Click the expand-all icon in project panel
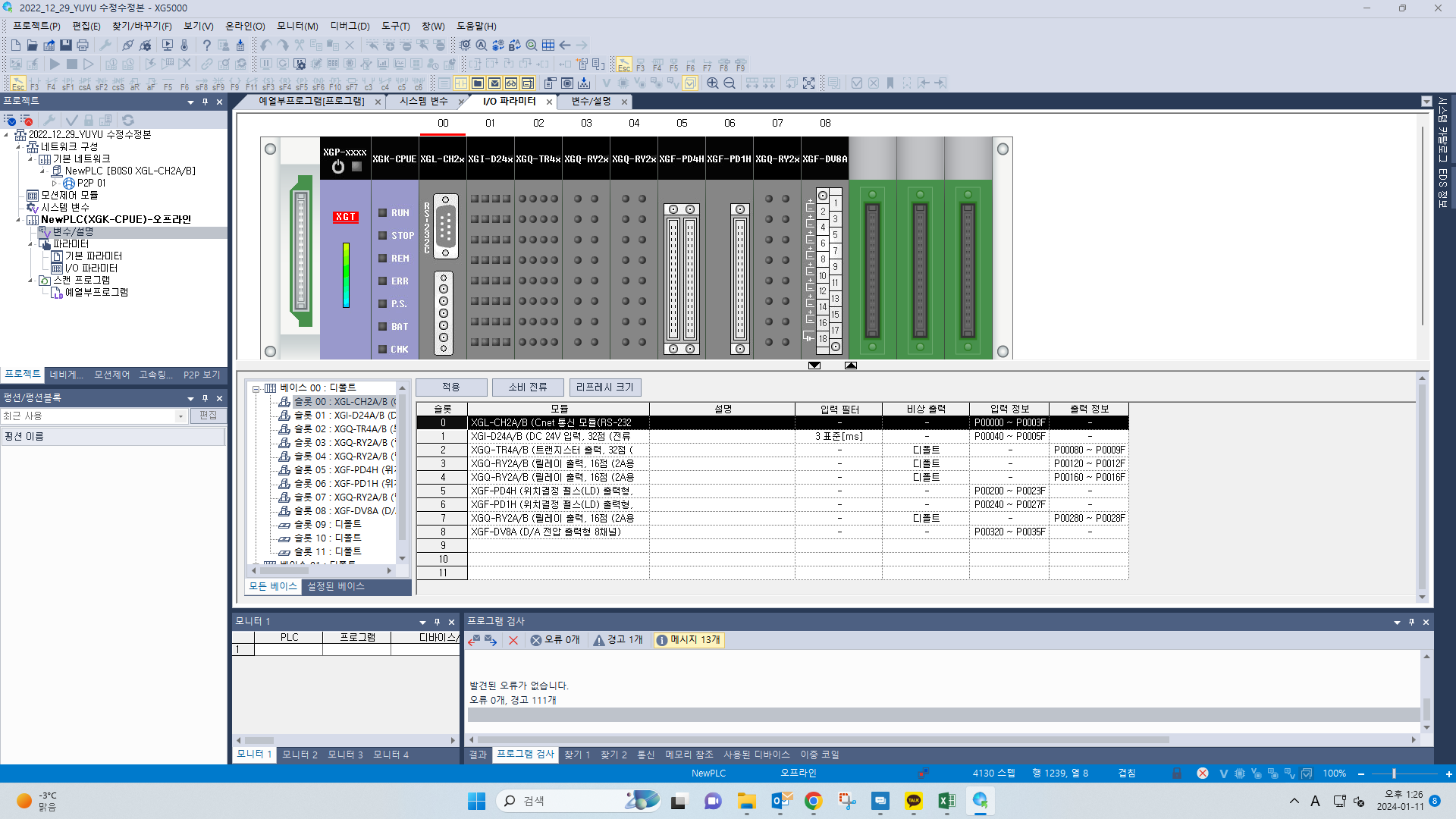The width and height of the screenshot is (1456, 819). pyautogui.click(x=10, y=120)
